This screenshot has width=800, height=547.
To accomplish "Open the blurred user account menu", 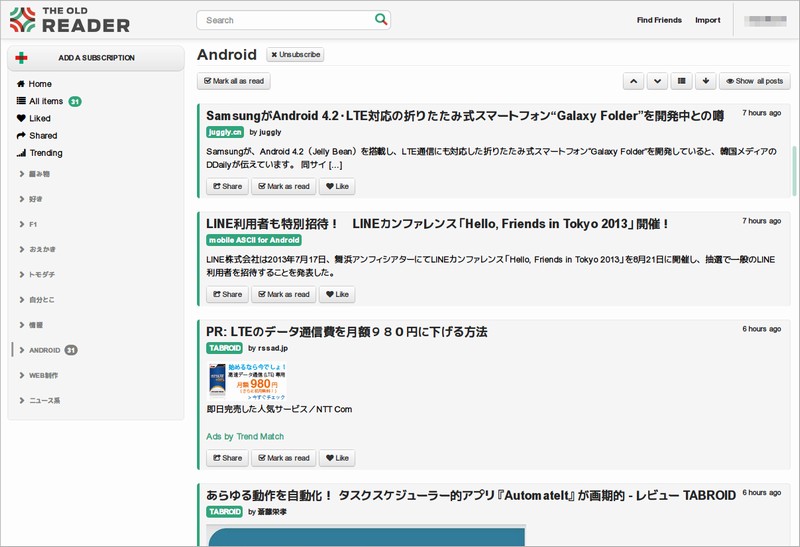I will 765,20.
